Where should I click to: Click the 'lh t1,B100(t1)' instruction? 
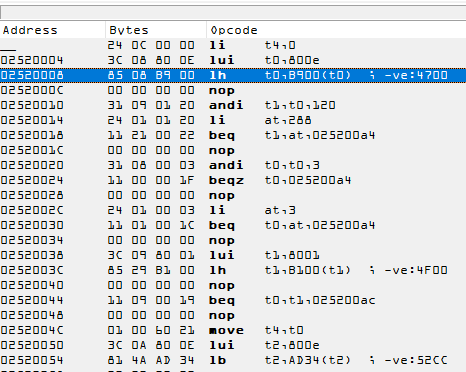point(280,270)
